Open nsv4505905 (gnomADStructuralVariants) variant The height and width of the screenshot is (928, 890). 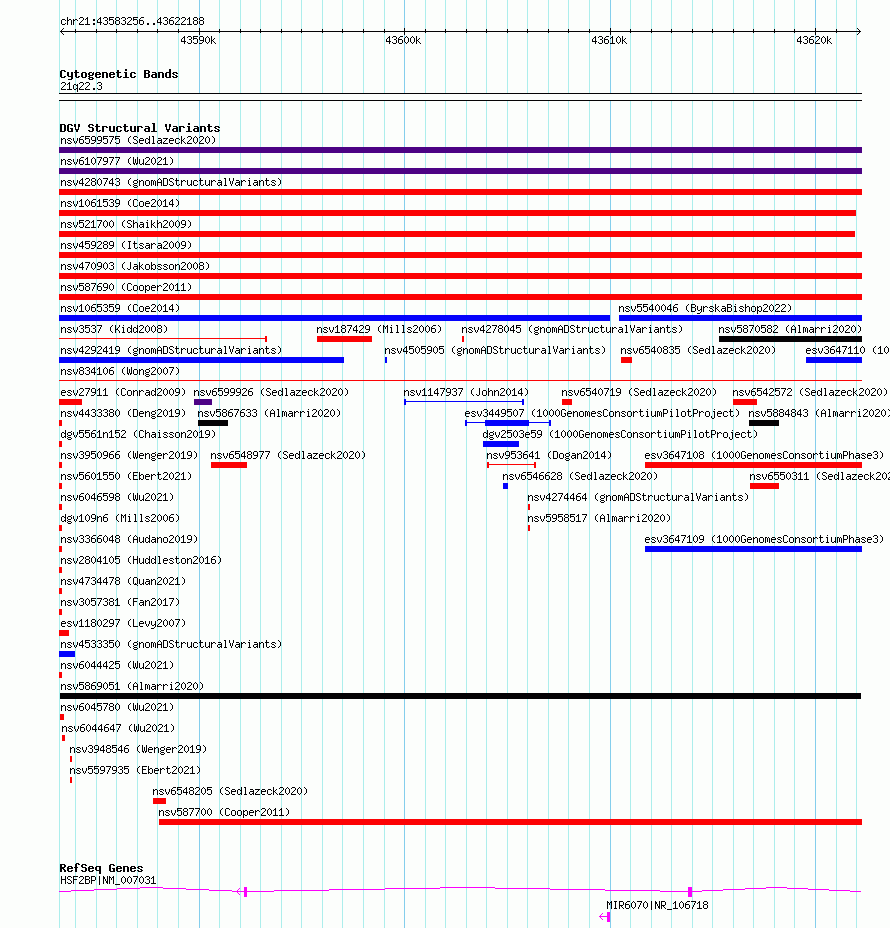point(495,350)
